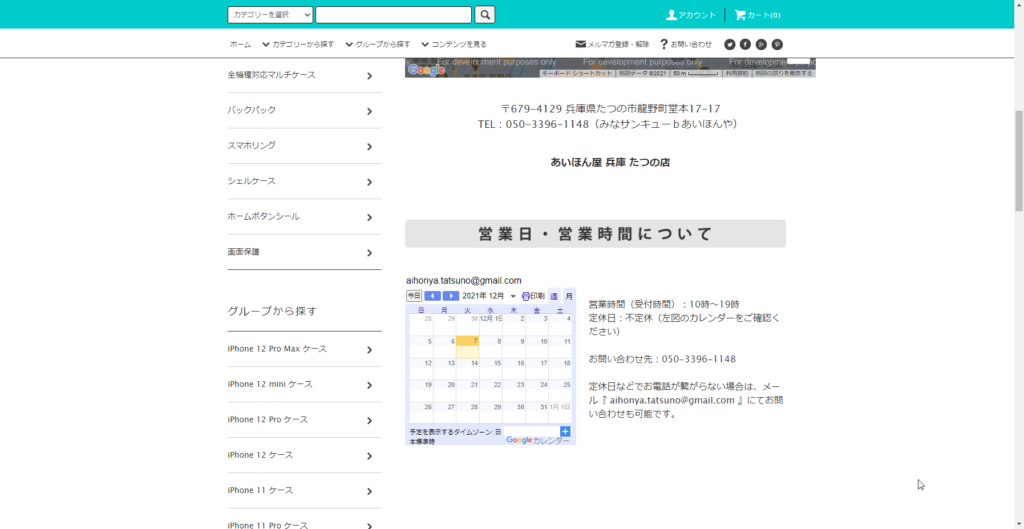
Task: Select December 25 in the calendar
Action: (561, 391)
